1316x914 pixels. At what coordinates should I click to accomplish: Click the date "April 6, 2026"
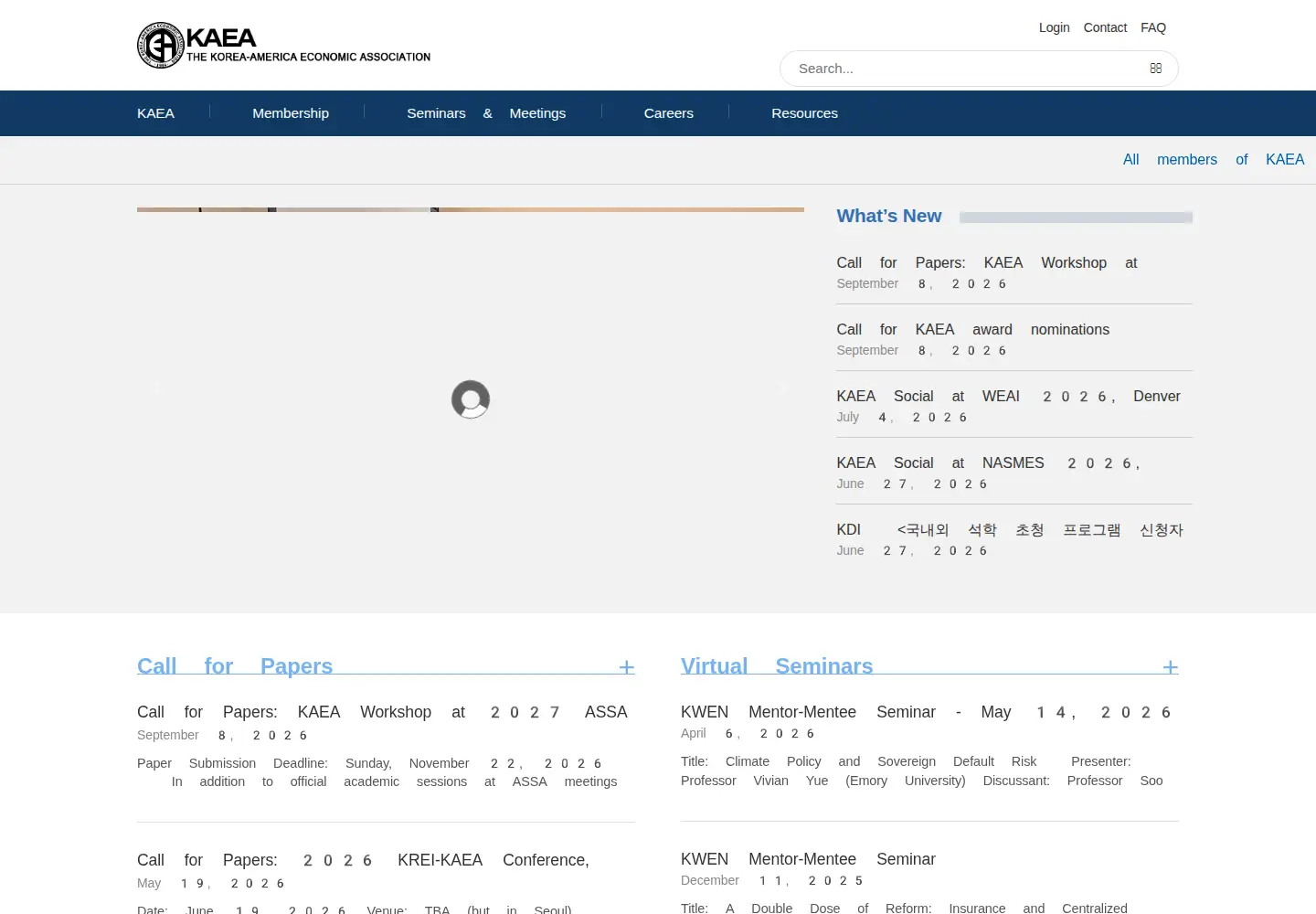click(748, 734)
